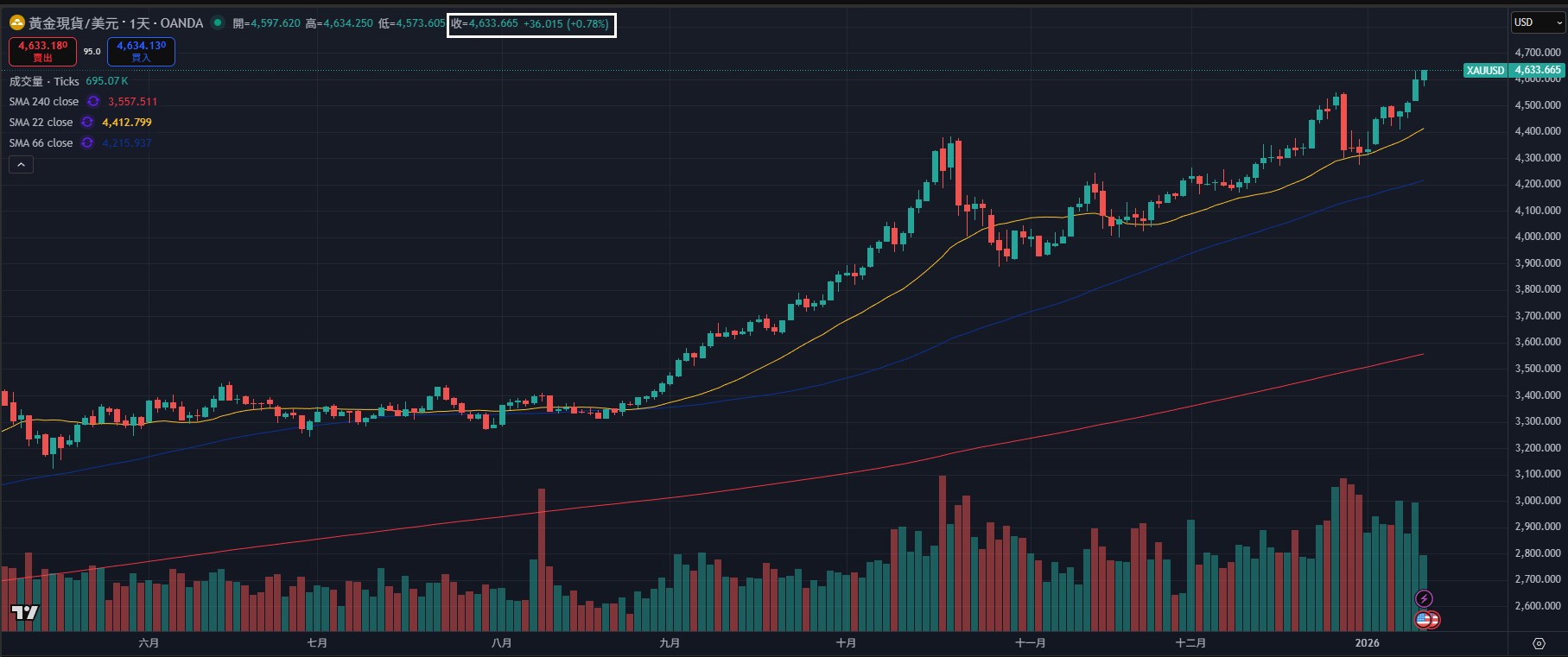Select the SMA 22 close indicator label
Screen dimensions: 1568x657
click(x=41, y=123)
